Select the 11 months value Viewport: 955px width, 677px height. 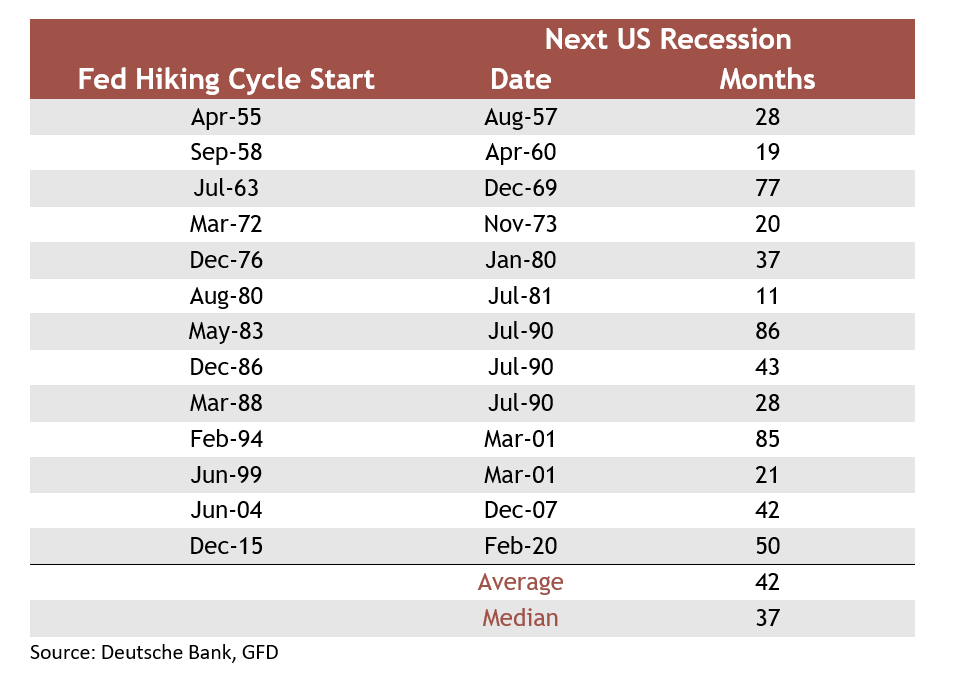click(x=767, y=296)
